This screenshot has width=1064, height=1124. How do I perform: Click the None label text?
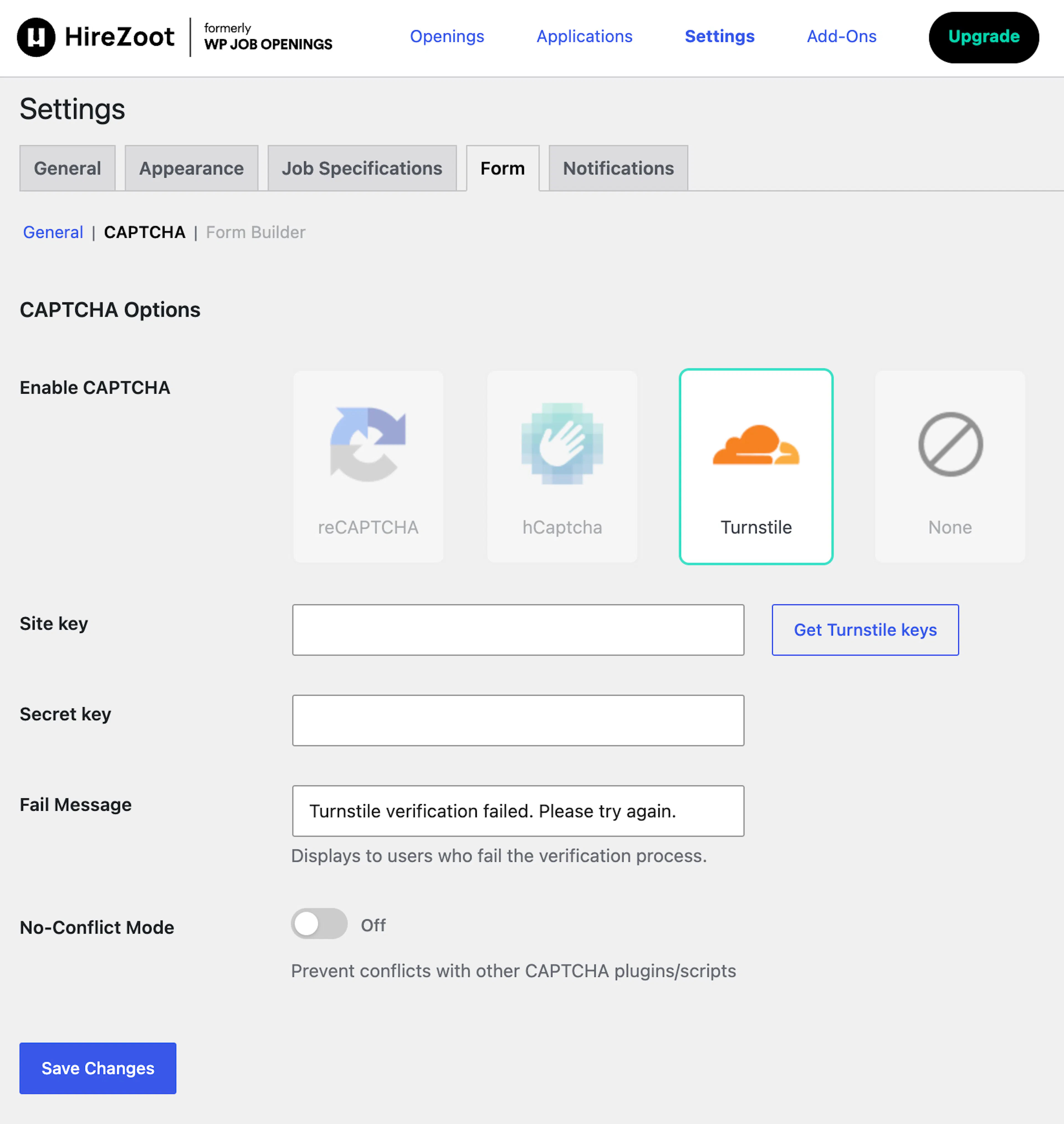(950, 528)
